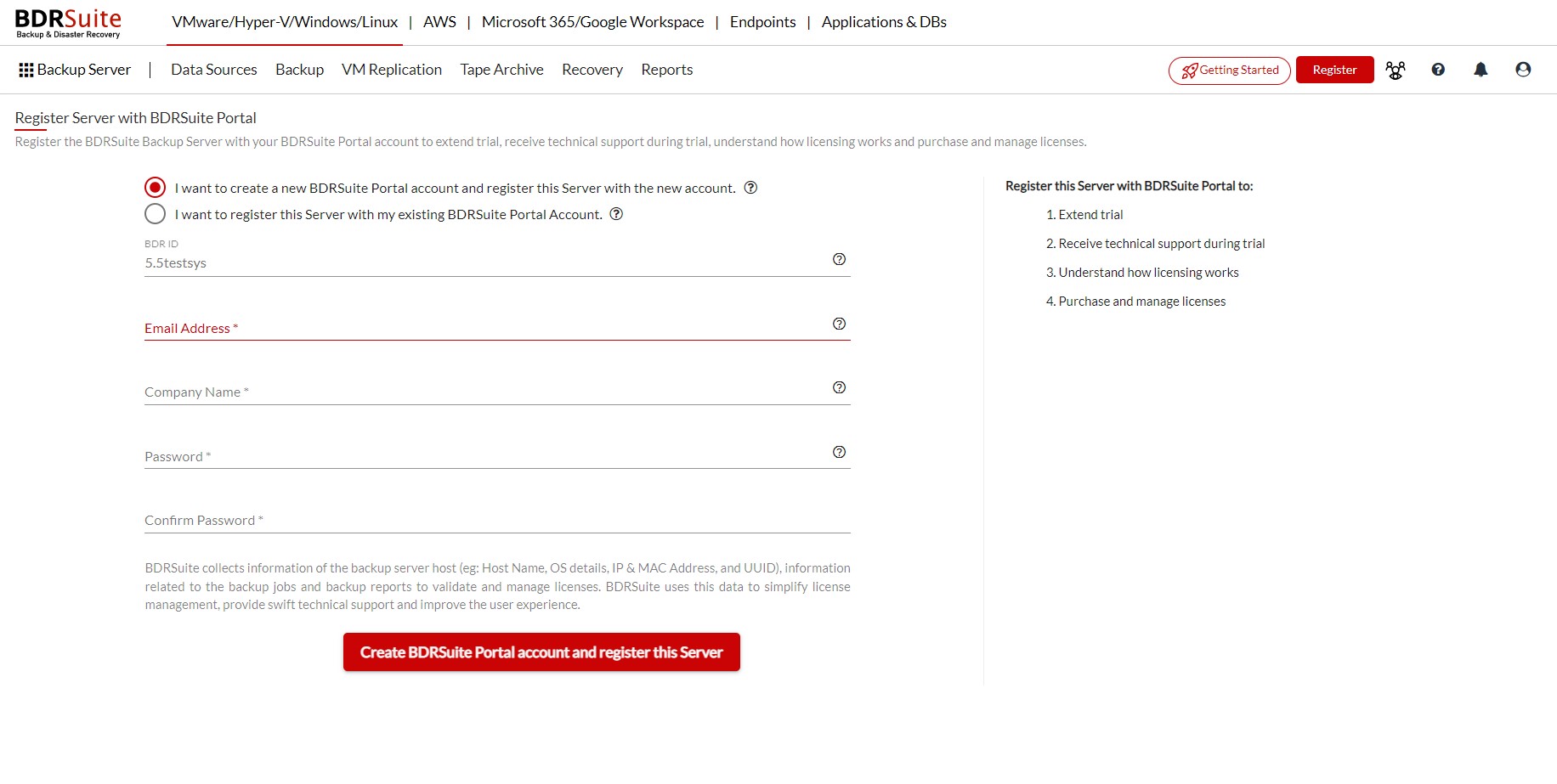Open the Reports menu
Viewport: 1557px width, 784px height.
click(667, 70)
